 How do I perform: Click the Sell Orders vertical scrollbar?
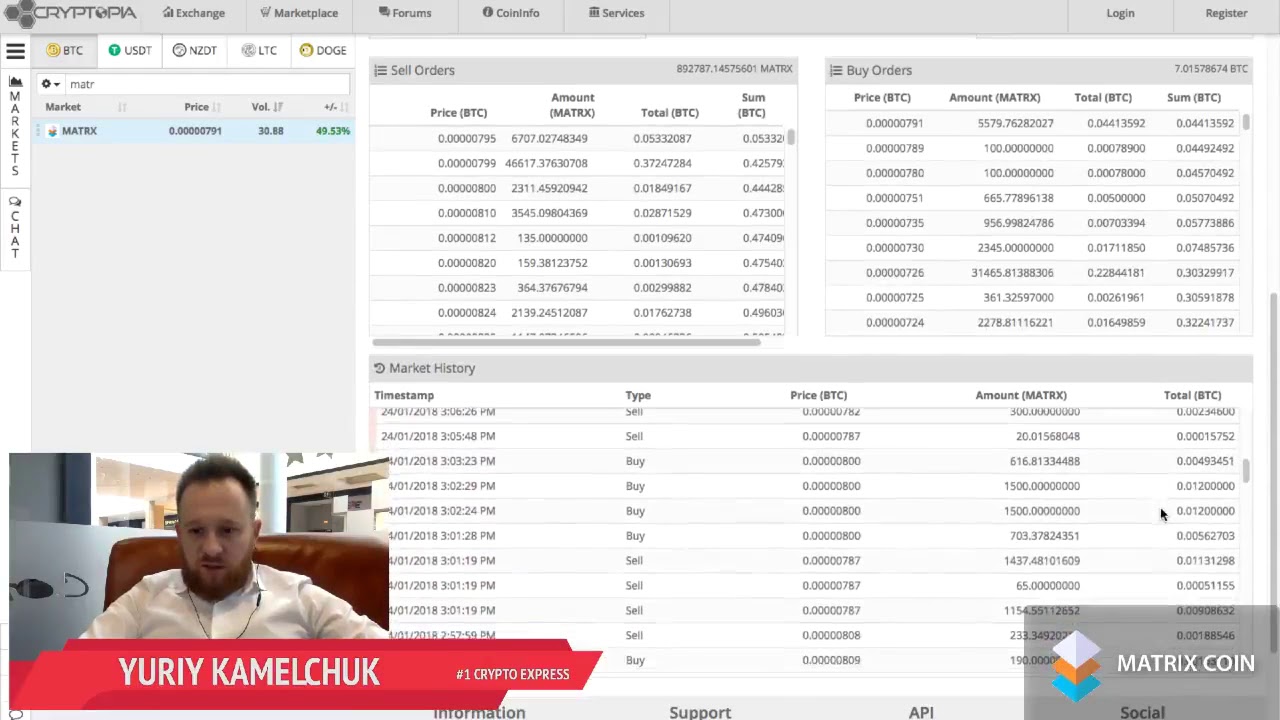coord(791,137)
